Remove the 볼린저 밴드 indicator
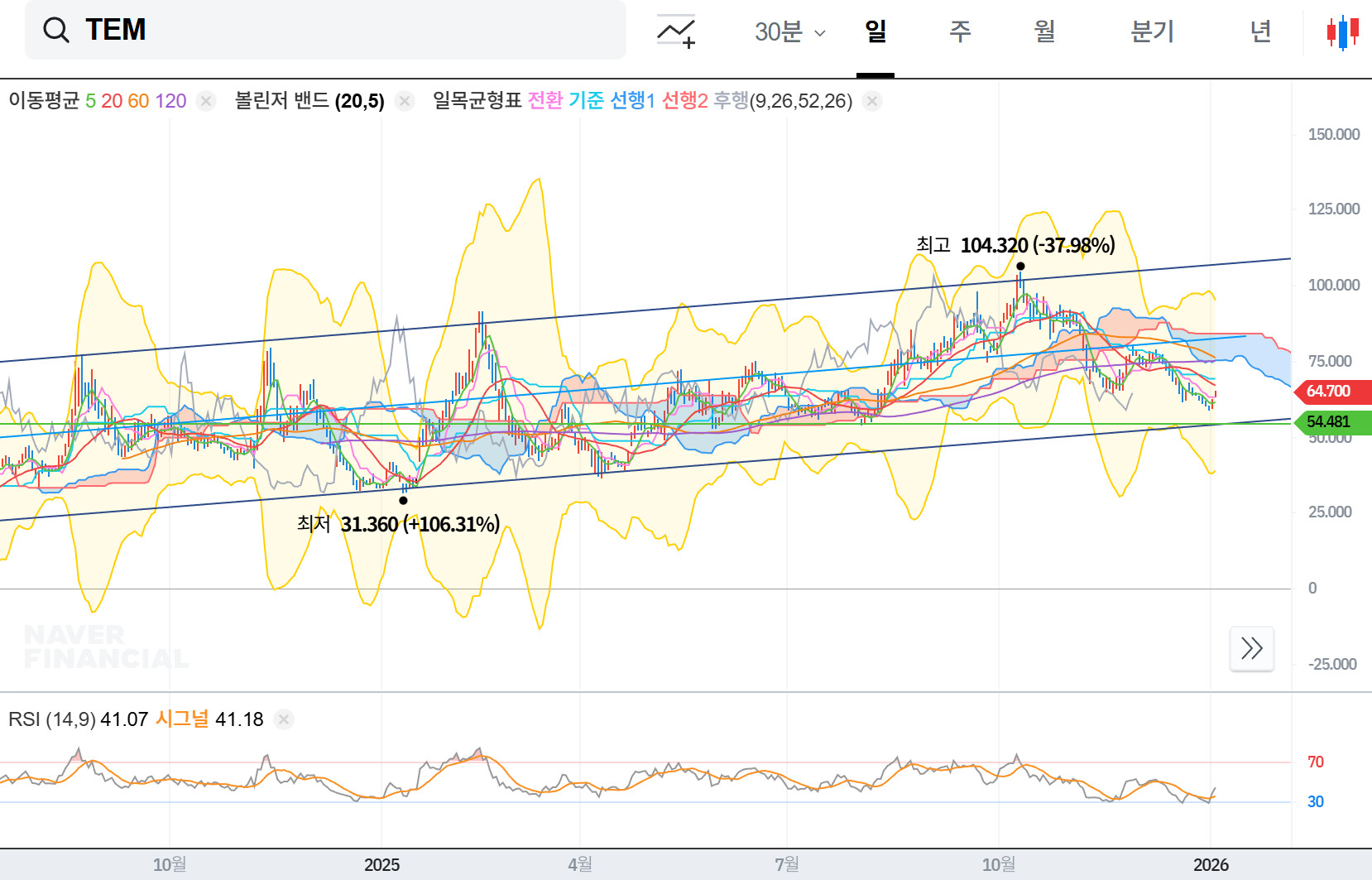The height and width of the screenshot is (880, 1372). click(404, 101)
